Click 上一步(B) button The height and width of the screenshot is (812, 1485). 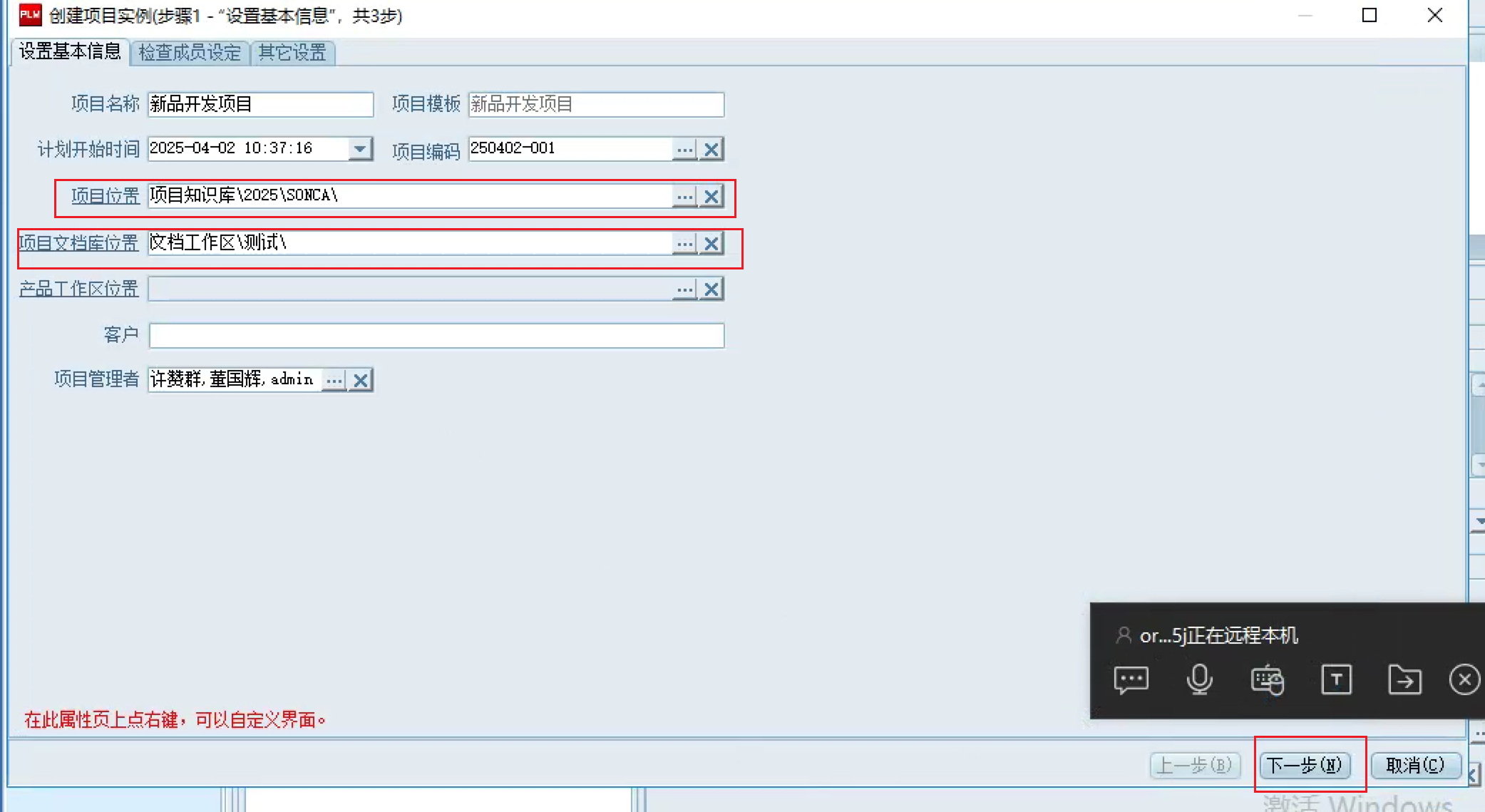coord(1195,765)
